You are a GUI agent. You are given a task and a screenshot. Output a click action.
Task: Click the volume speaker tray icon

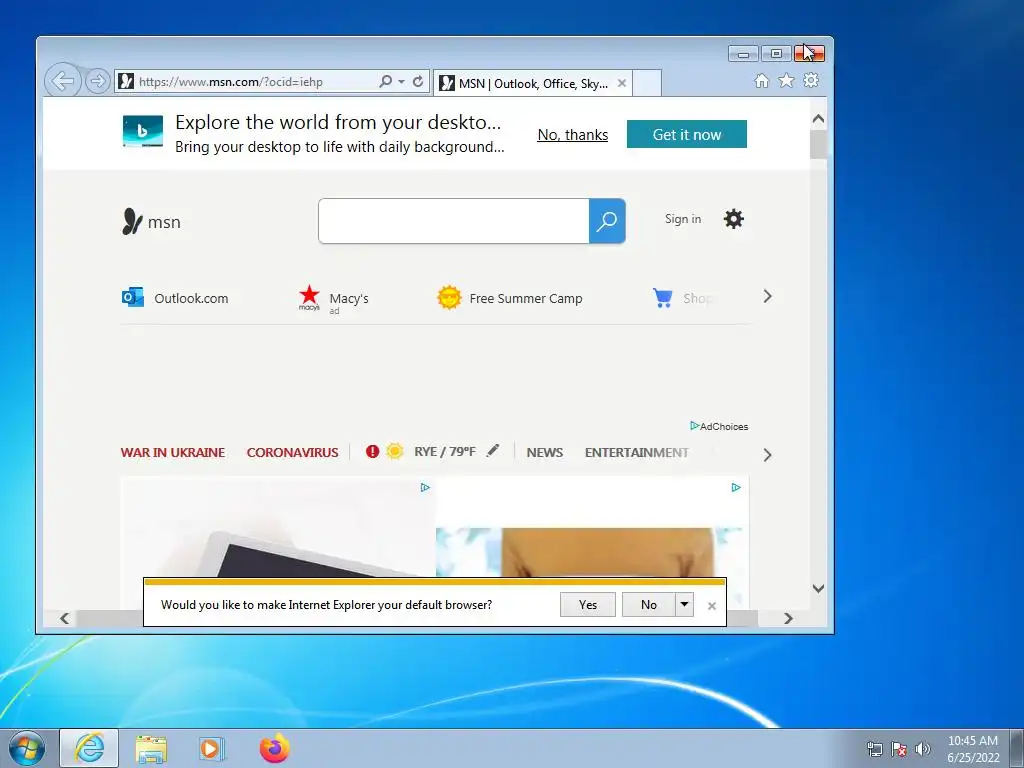(923, 749)
